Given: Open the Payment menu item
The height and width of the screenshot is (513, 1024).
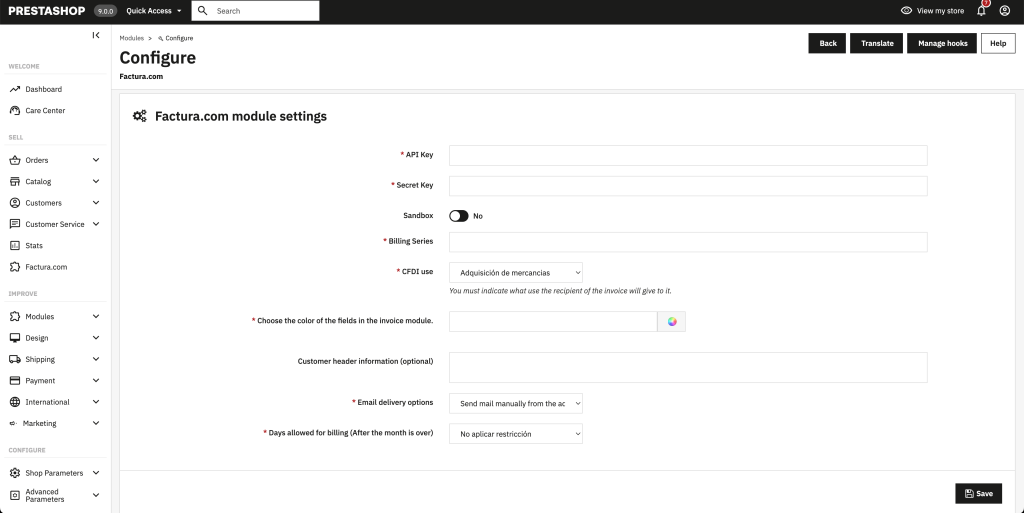Looking at the screenshot, I should [x=40, y=381].
